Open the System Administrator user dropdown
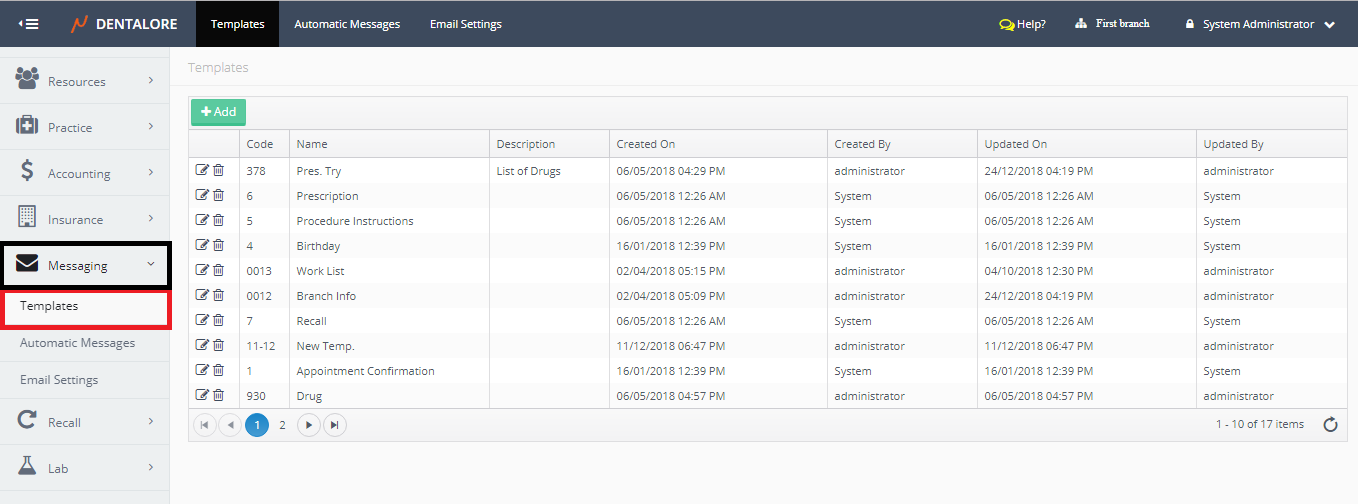Screen dimensions: 1358x504 coord(1259,24)
